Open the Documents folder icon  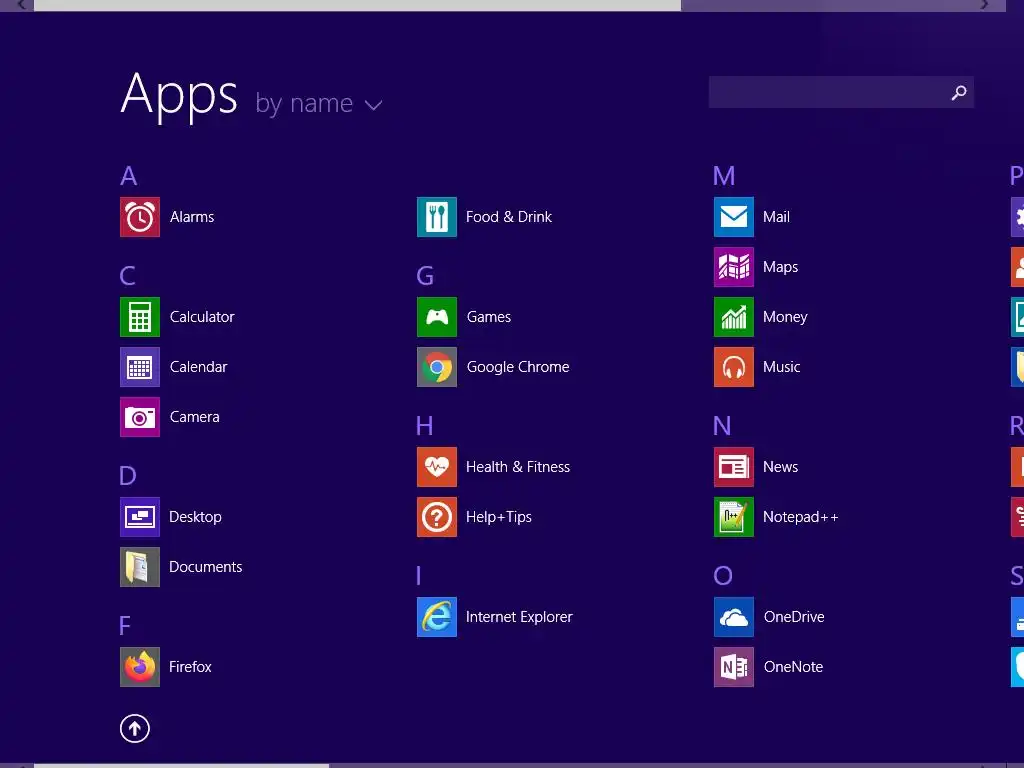point(140,567)
